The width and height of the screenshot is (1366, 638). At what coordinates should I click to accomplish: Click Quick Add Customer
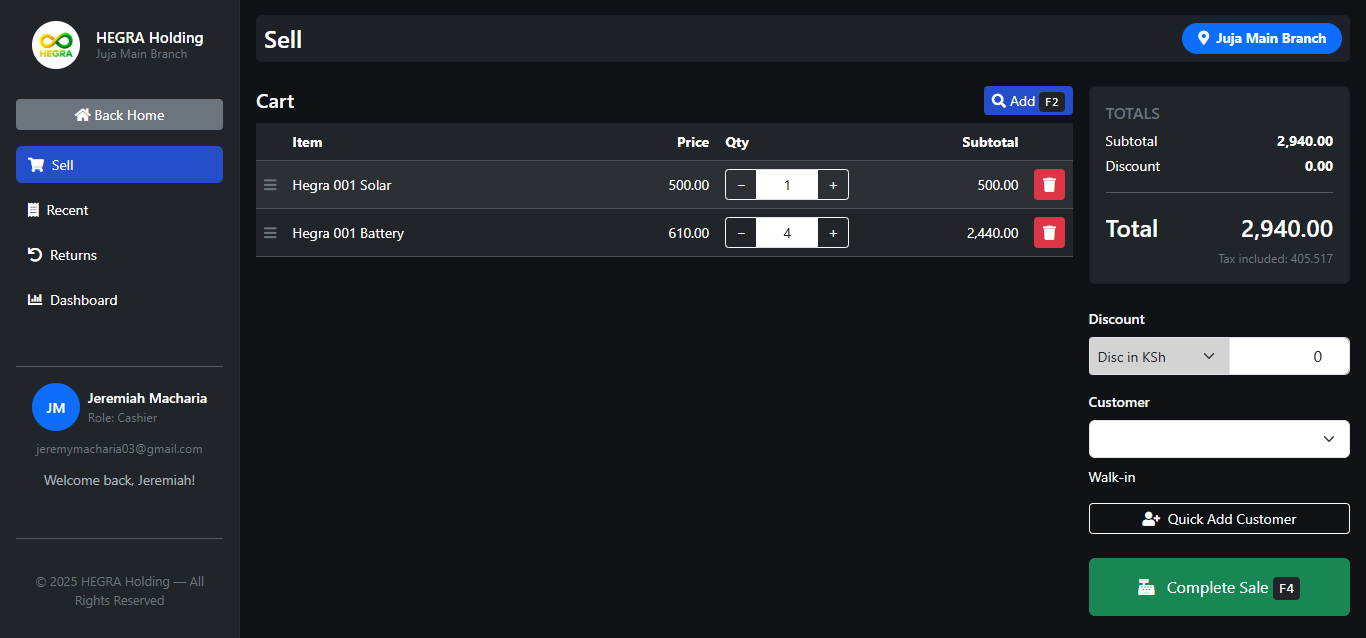pyautogui.click(x=1219, y=519)
